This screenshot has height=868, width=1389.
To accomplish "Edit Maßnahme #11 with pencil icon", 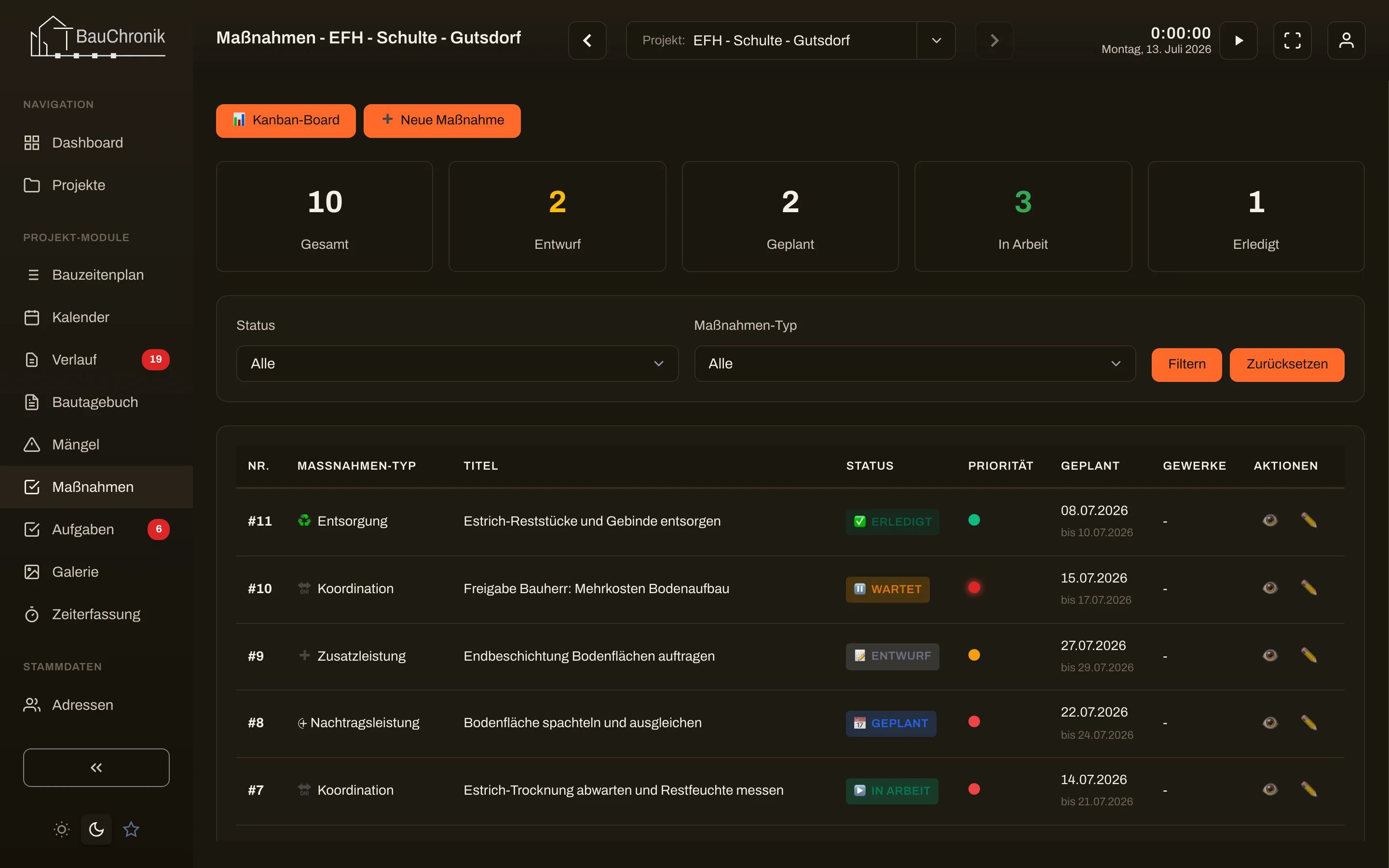I will point(1308,521).
